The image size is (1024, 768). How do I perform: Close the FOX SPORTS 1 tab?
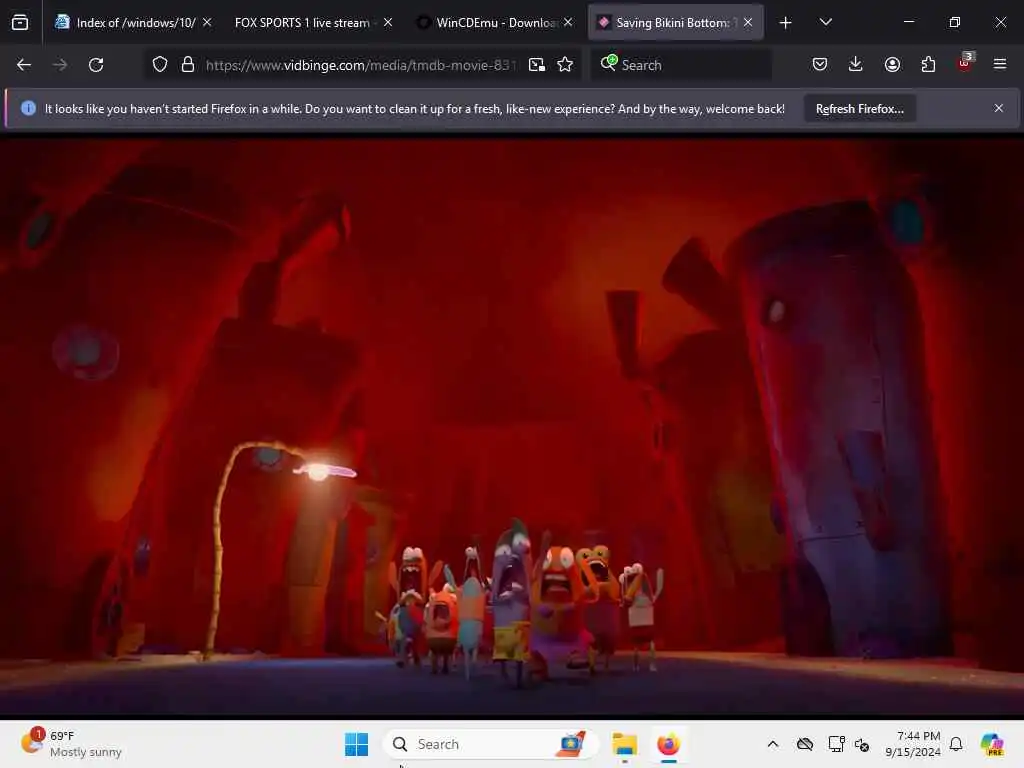[x=388, y=22]
